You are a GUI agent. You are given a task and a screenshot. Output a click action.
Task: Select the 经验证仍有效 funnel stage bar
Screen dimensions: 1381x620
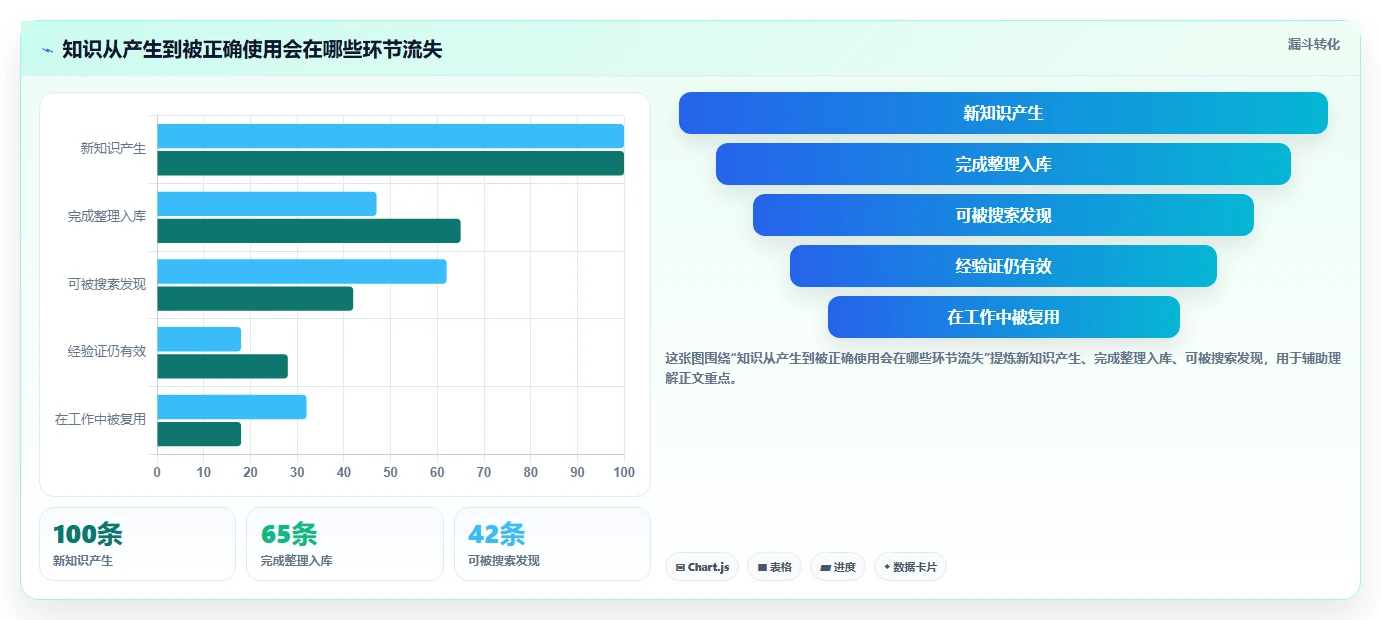pos(1003,266)
